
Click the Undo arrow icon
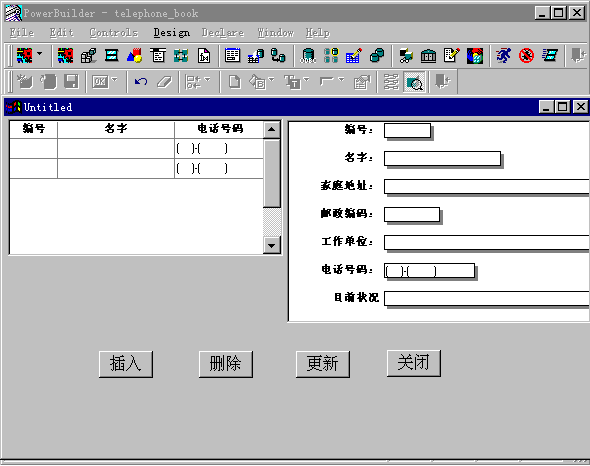tap(141, 82)
